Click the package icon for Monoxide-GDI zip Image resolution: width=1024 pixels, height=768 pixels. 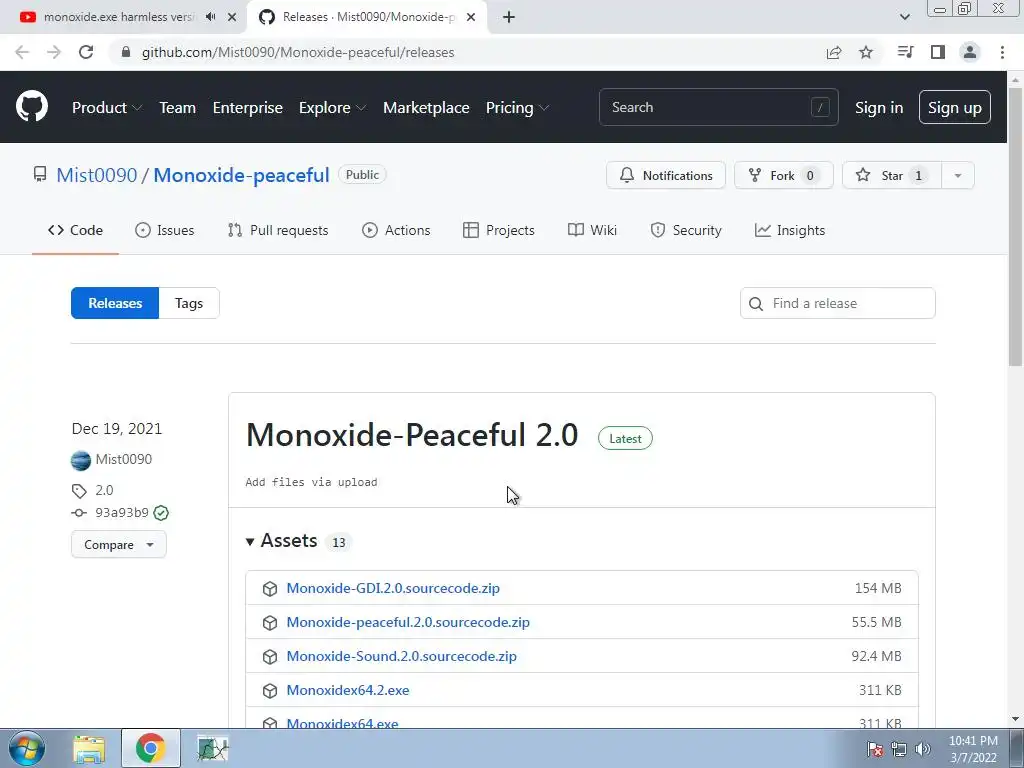click(270, 588)
